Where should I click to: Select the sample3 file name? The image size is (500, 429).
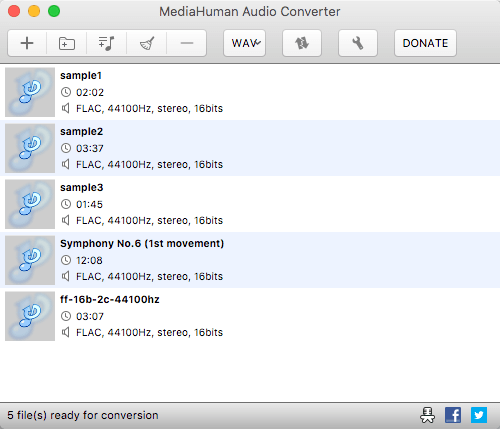[x=81, y=188]
